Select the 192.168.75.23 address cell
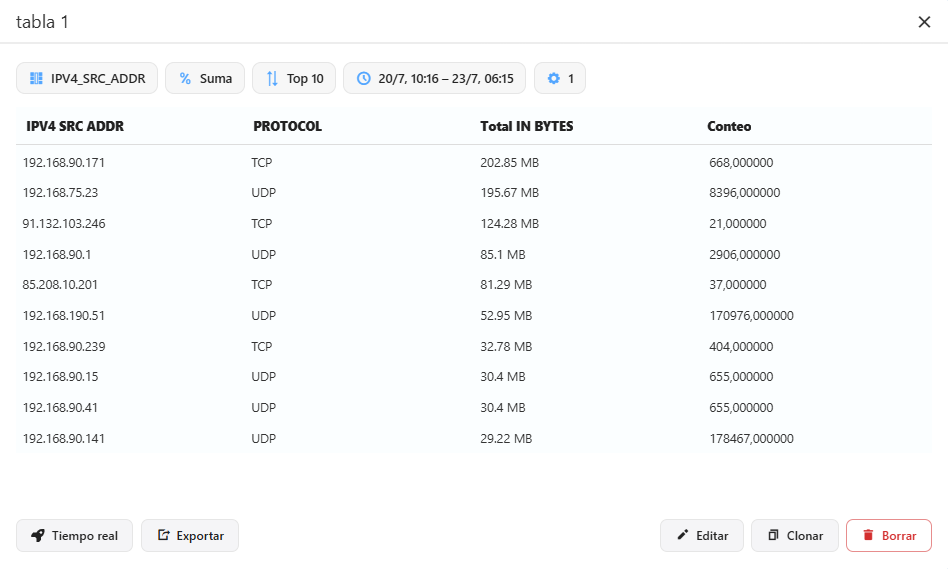The height and width of the screenshot is (569, 948). pyautogui.click(x=60, y=193)
